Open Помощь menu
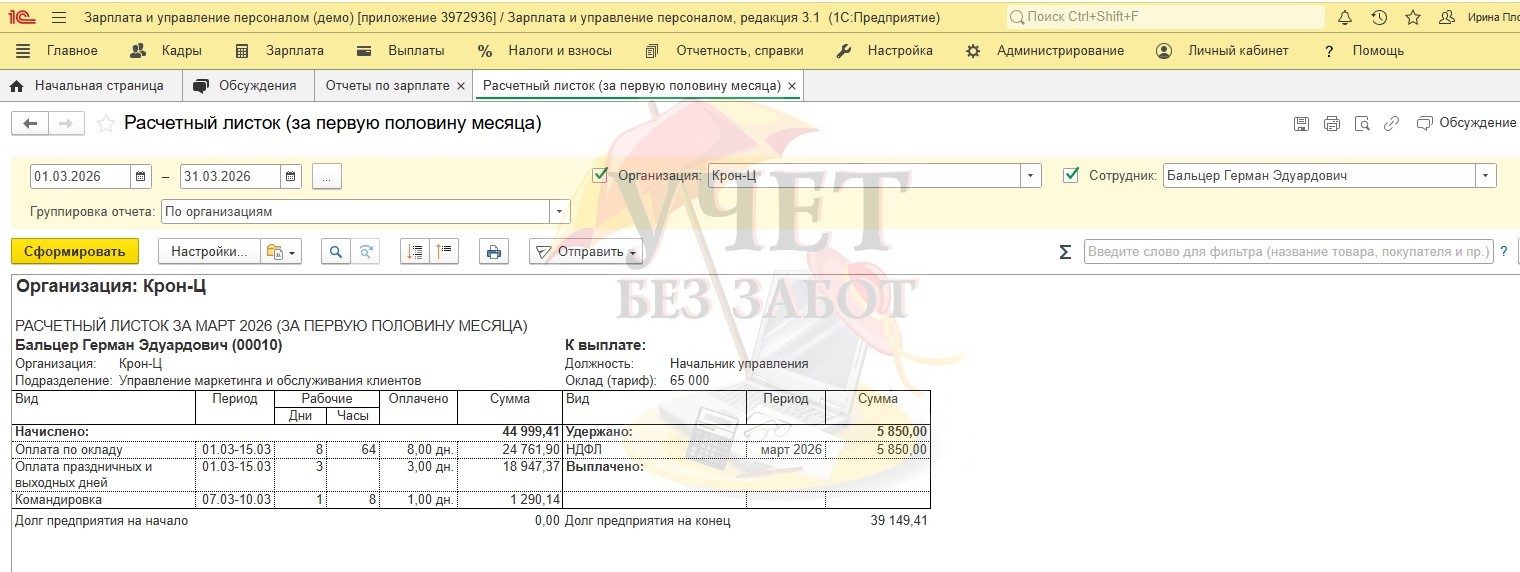Image resolution: width=1520 pixels, height=572 pixels. tap(1362, 51)
